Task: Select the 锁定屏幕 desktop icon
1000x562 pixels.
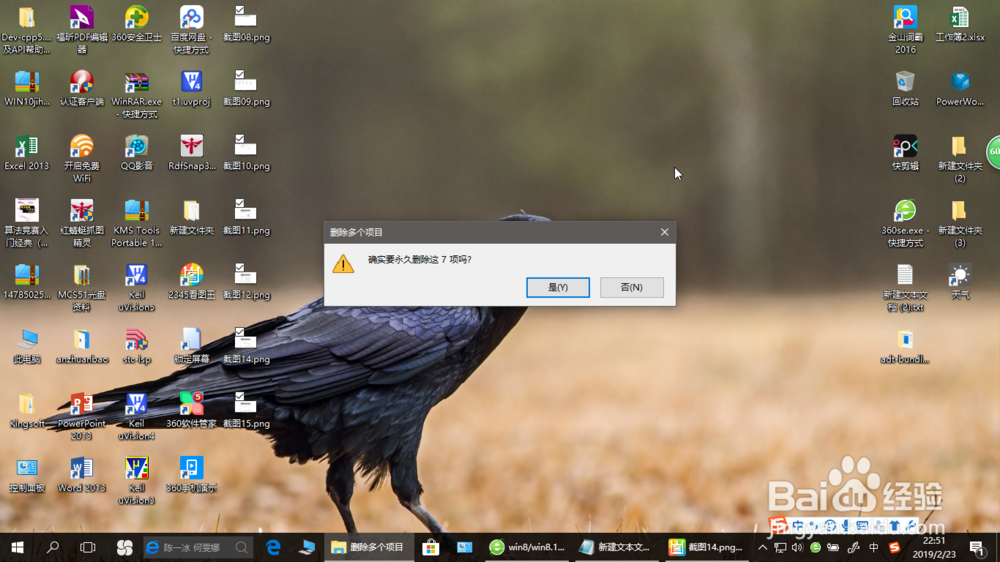Action: 191,346
